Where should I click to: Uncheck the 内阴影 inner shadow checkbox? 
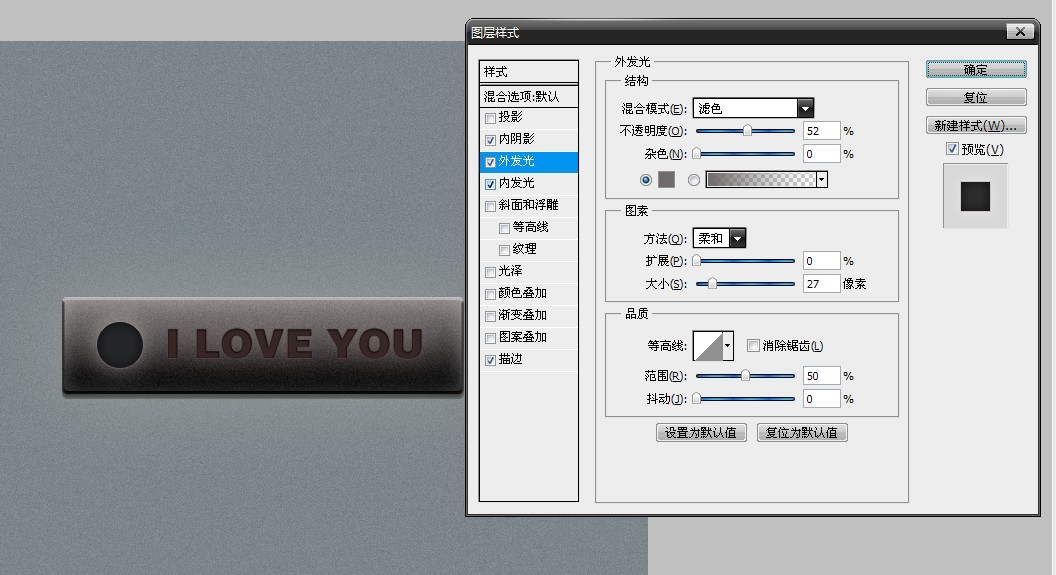[x=490, y=140]
